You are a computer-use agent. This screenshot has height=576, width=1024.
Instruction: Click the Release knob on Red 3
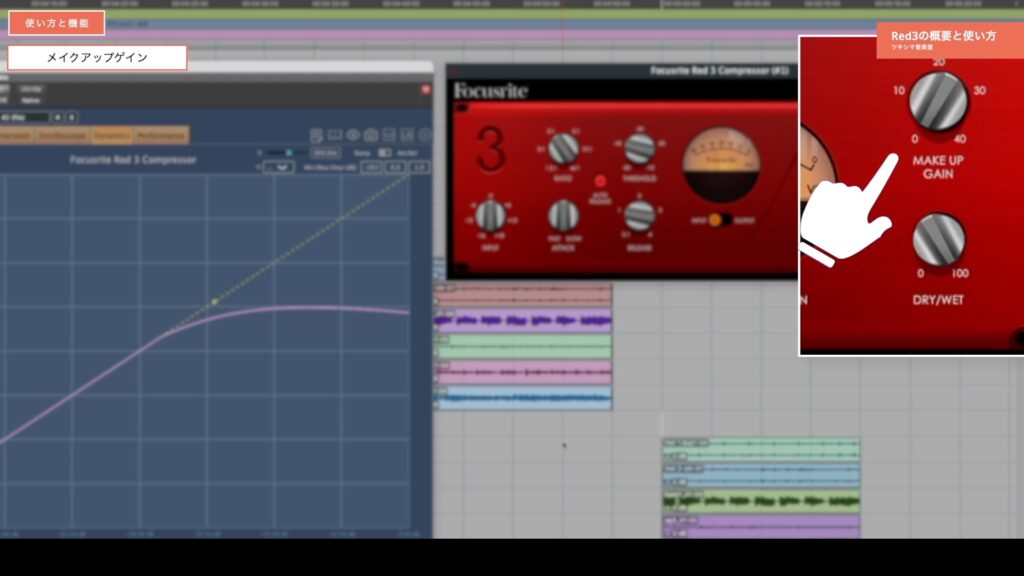pyautogui.click(x=639, y=215)
